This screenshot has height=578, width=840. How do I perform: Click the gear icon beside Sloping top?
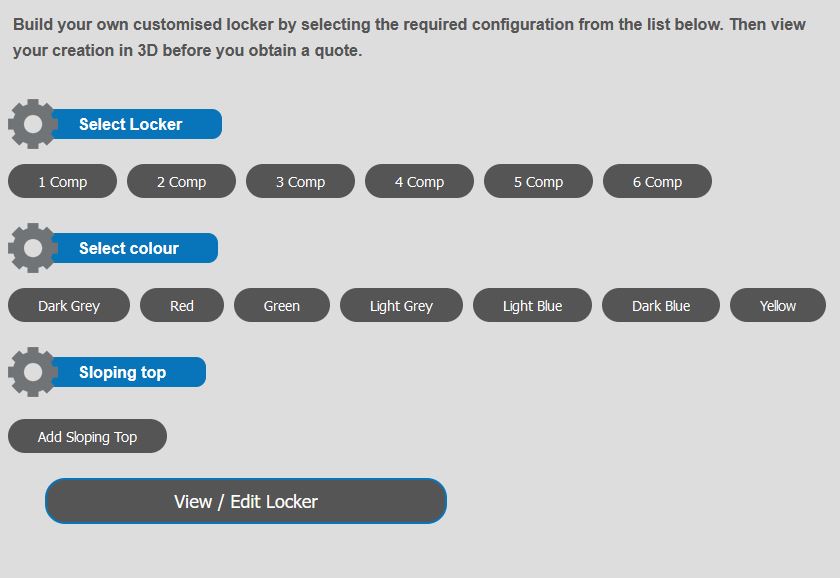click(x=33, y=372)
